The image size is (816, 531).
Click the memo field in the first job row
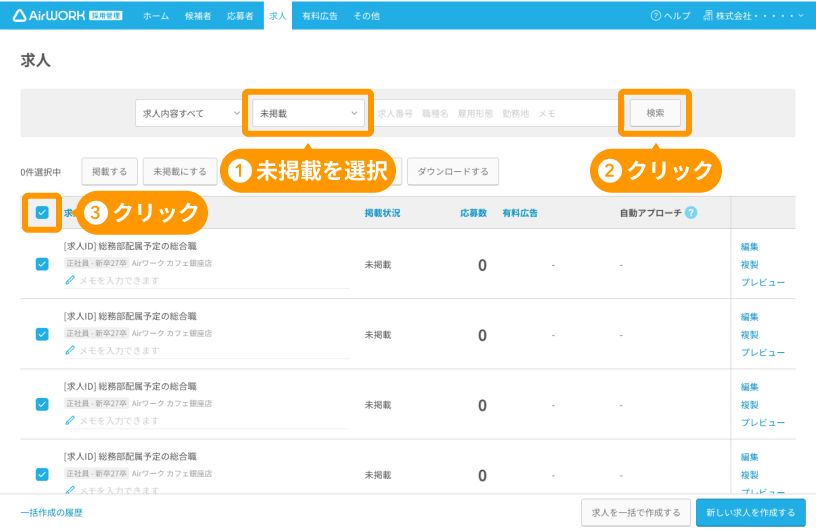[207, 281]
